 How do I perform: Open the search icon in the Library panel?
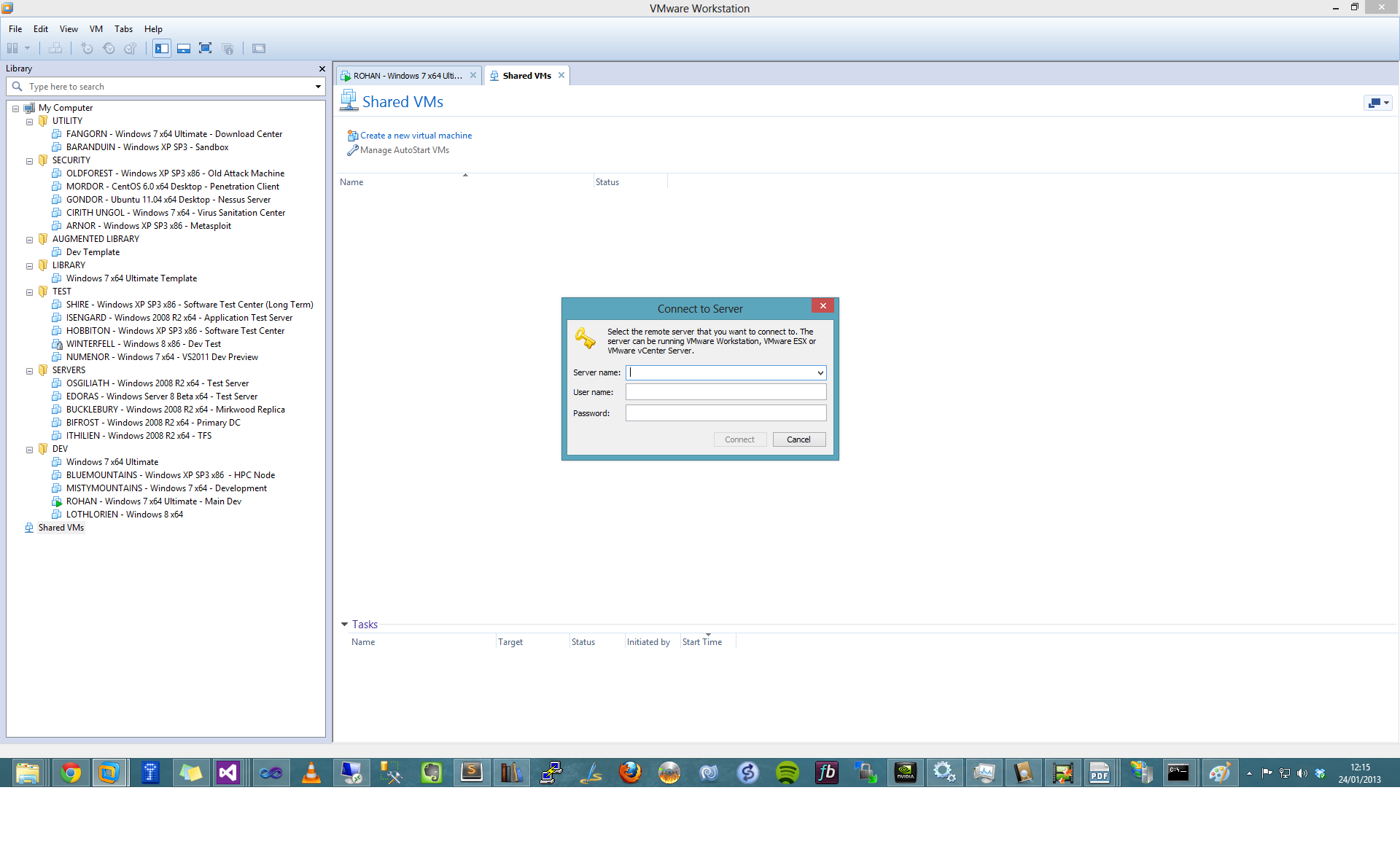pos(17,86)
